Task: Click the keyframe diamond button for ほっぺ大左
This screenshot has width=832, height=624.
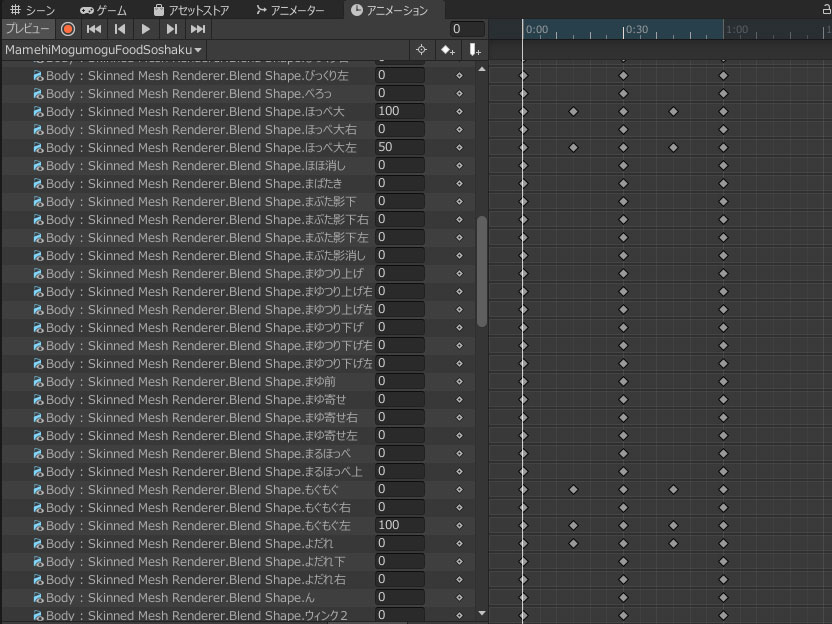Action: (460, 148)
